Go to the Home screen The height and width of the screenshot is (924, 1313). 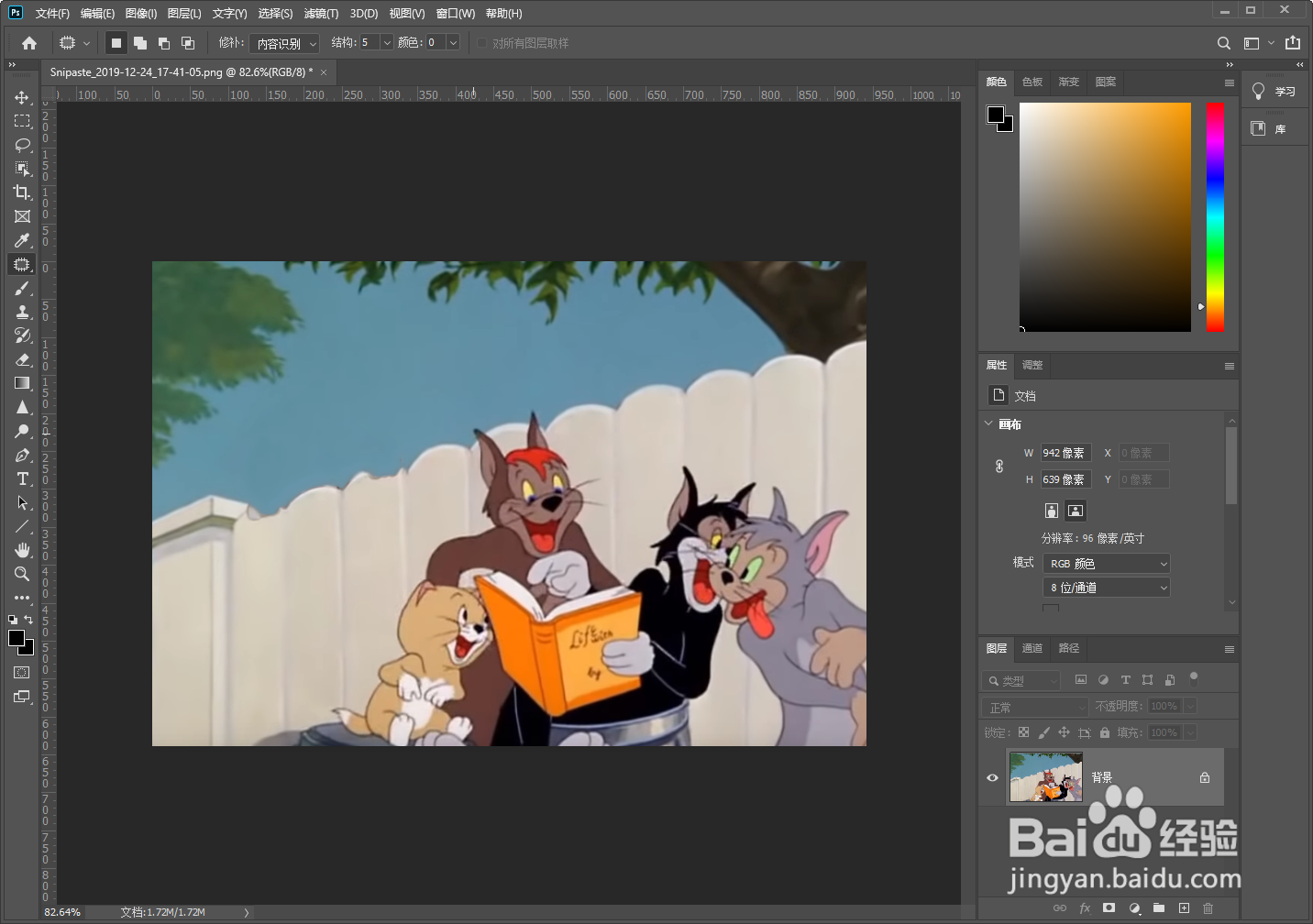pos(29,43)
